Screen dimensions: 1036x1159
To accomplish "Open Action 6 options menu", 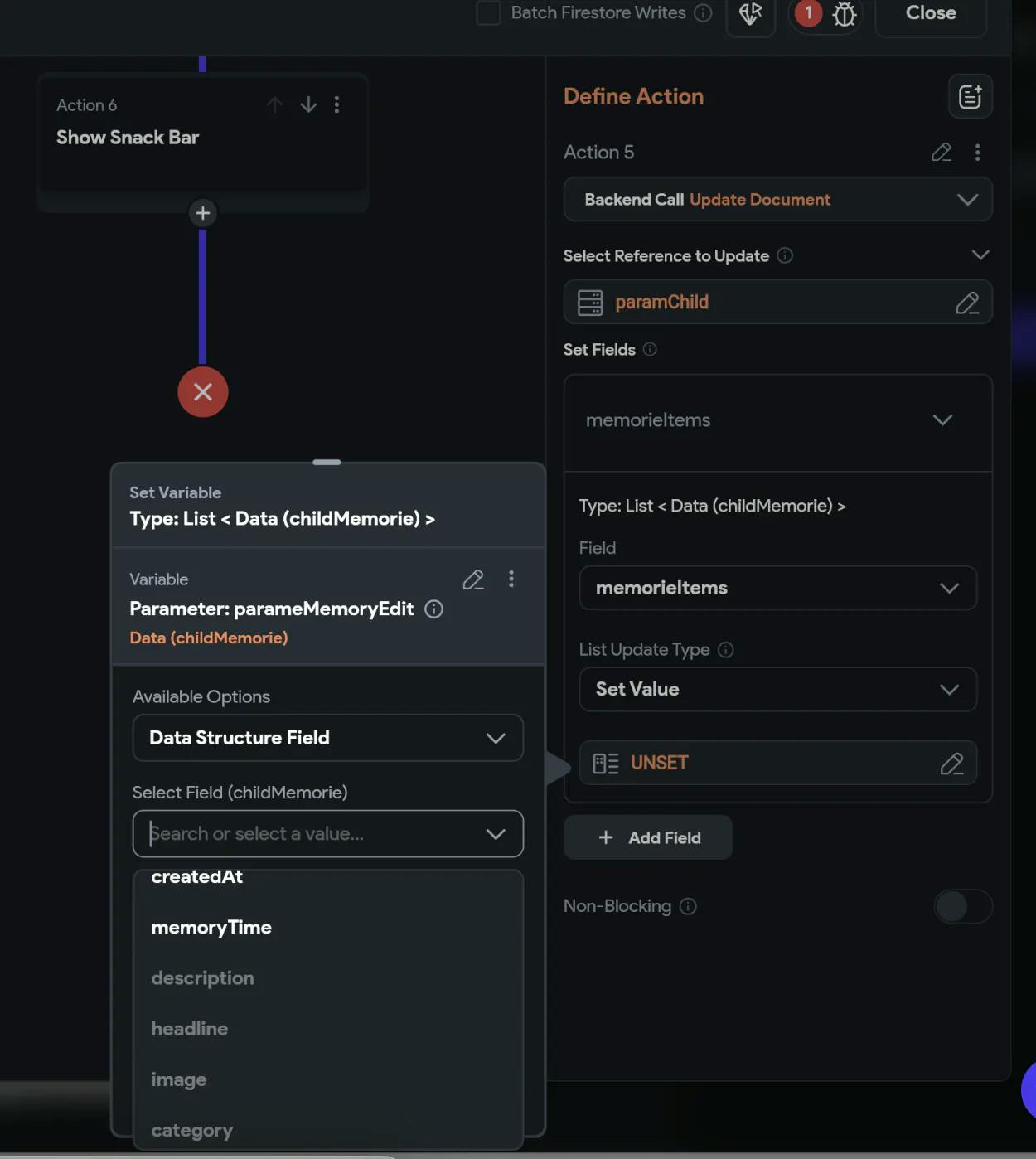I will pos(336,104).
